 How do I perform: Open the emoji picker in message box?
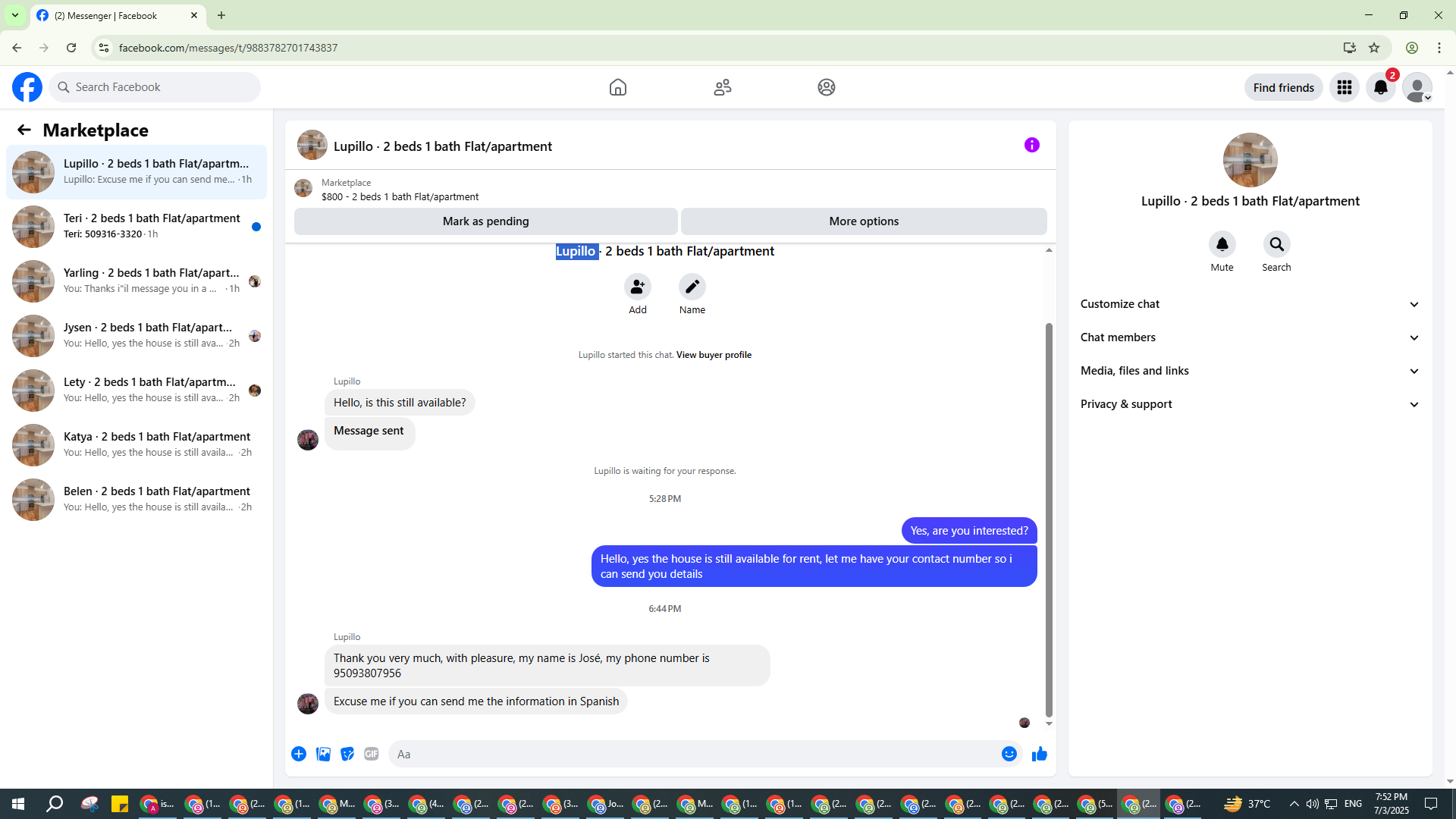click(x=1009, y=754)
